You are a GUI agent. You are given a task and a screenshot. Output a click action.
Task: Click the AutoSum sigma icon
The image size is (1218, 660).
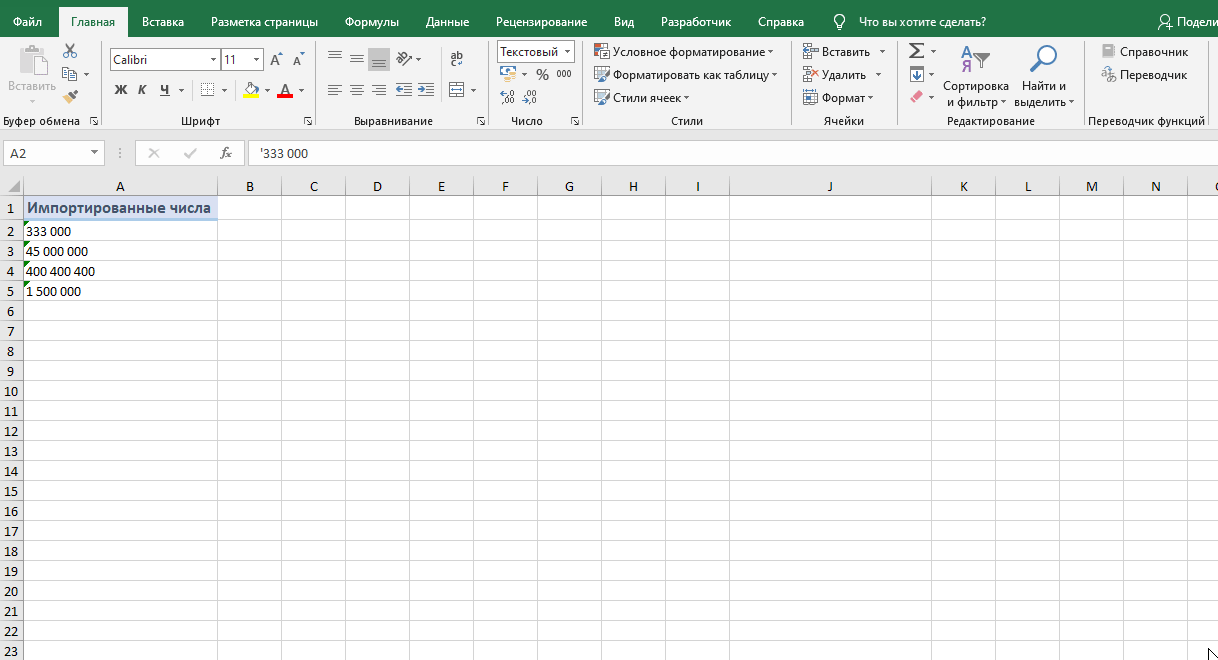click(x=916, y=51)
